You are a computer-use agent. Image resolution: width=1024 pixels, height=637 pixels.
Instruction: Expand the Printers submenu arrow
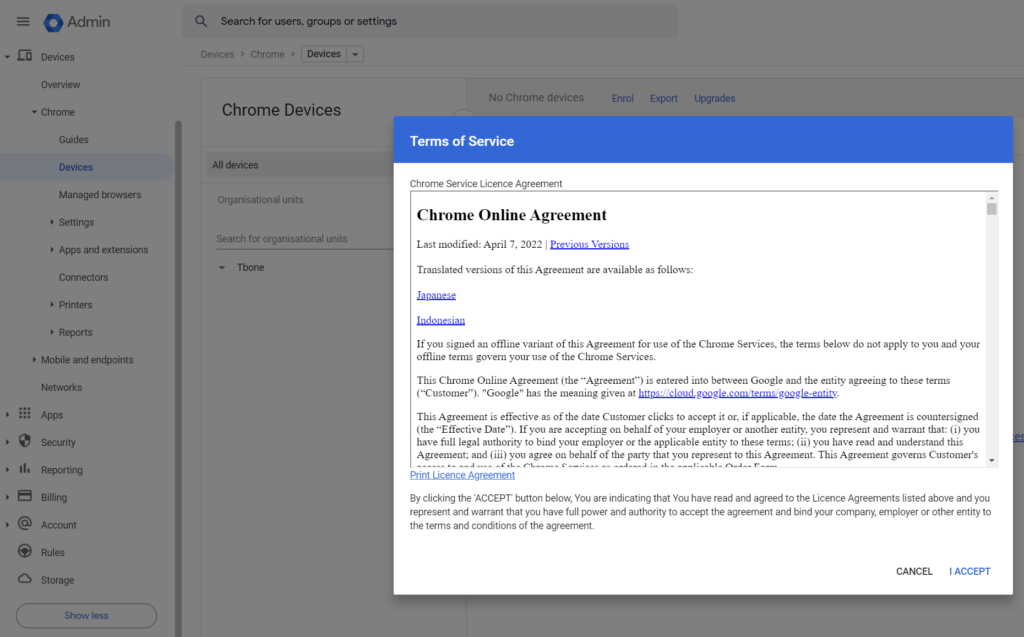click(52, 304)
